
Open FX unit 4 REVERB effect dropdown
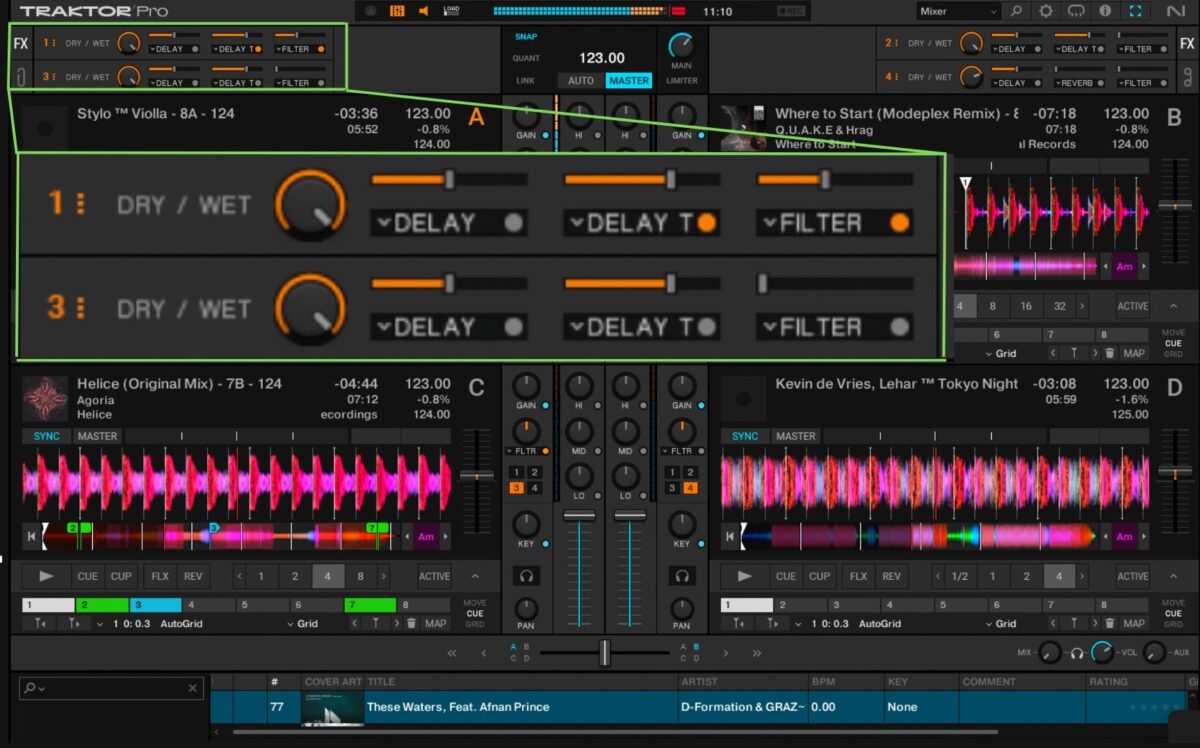pyautogui.click(x=1078, y=82)
